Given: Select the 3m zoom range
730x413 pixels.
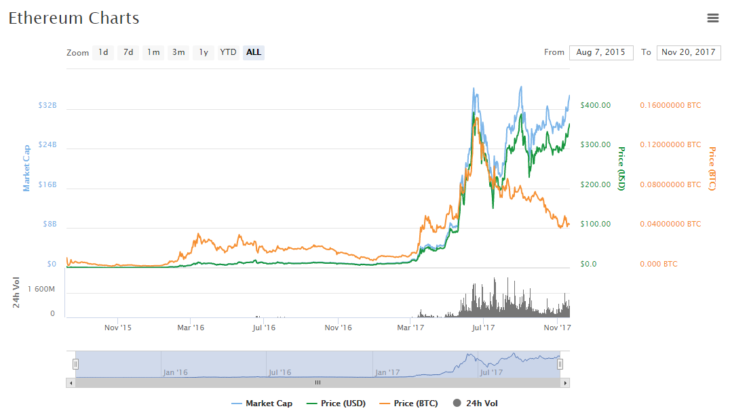Looking at the screenshot, I should tap(178, 52).
